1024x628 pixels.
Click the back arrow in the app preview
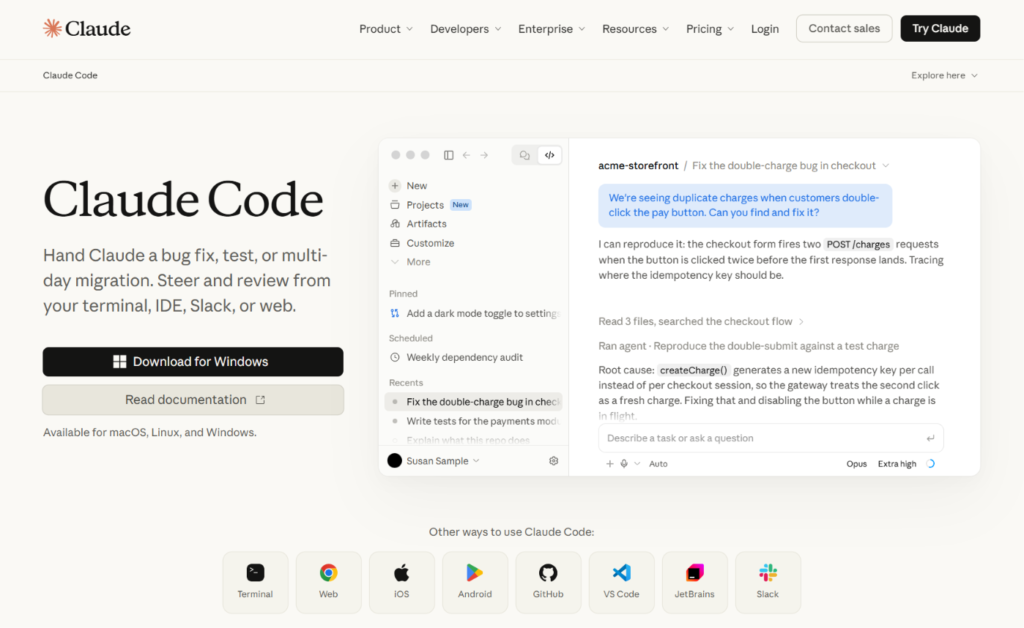[x=466, y=155]
